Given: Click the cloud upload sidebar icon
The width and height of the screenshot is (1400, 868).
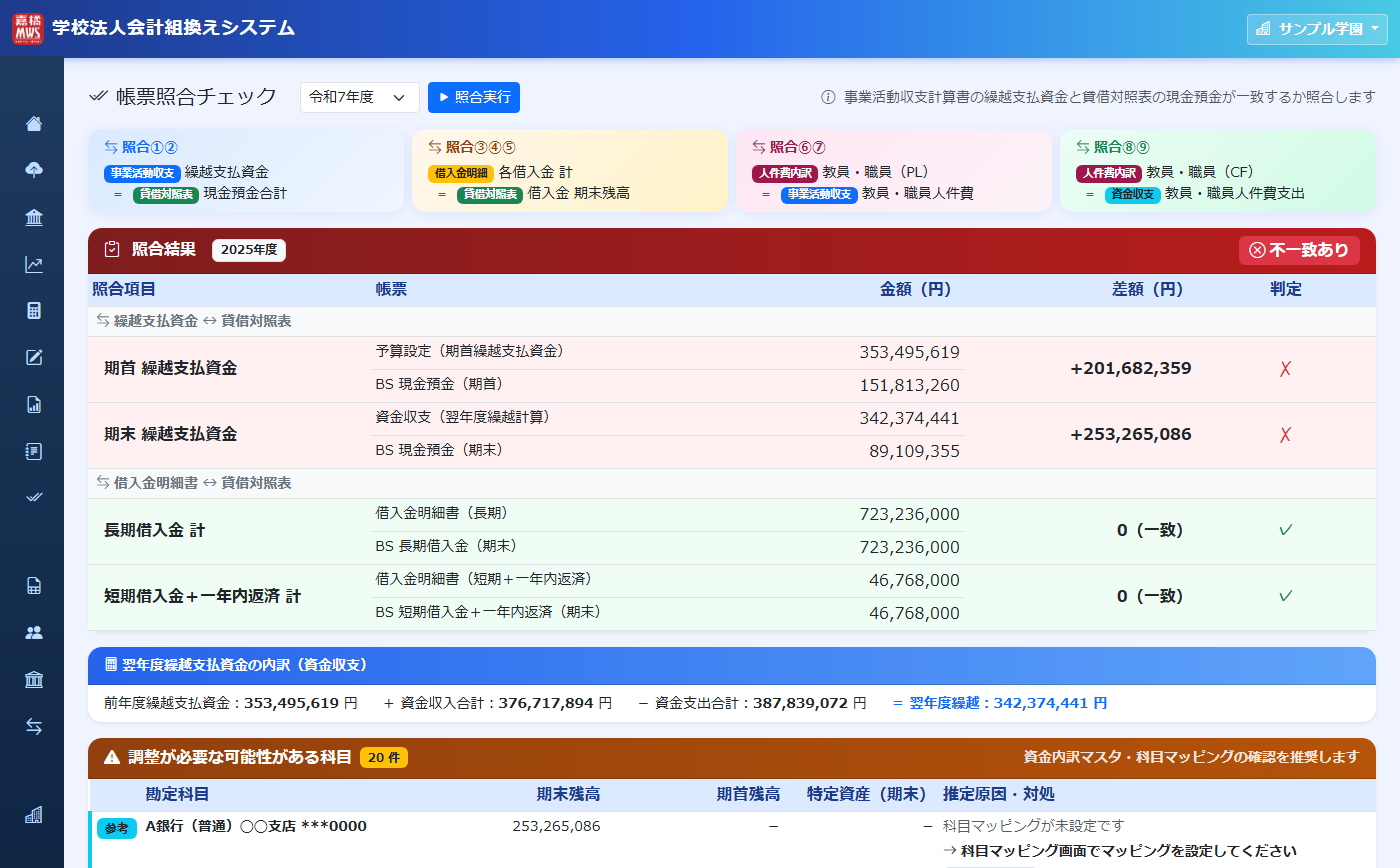Looking at the screenshot, I should click(34, 171).
